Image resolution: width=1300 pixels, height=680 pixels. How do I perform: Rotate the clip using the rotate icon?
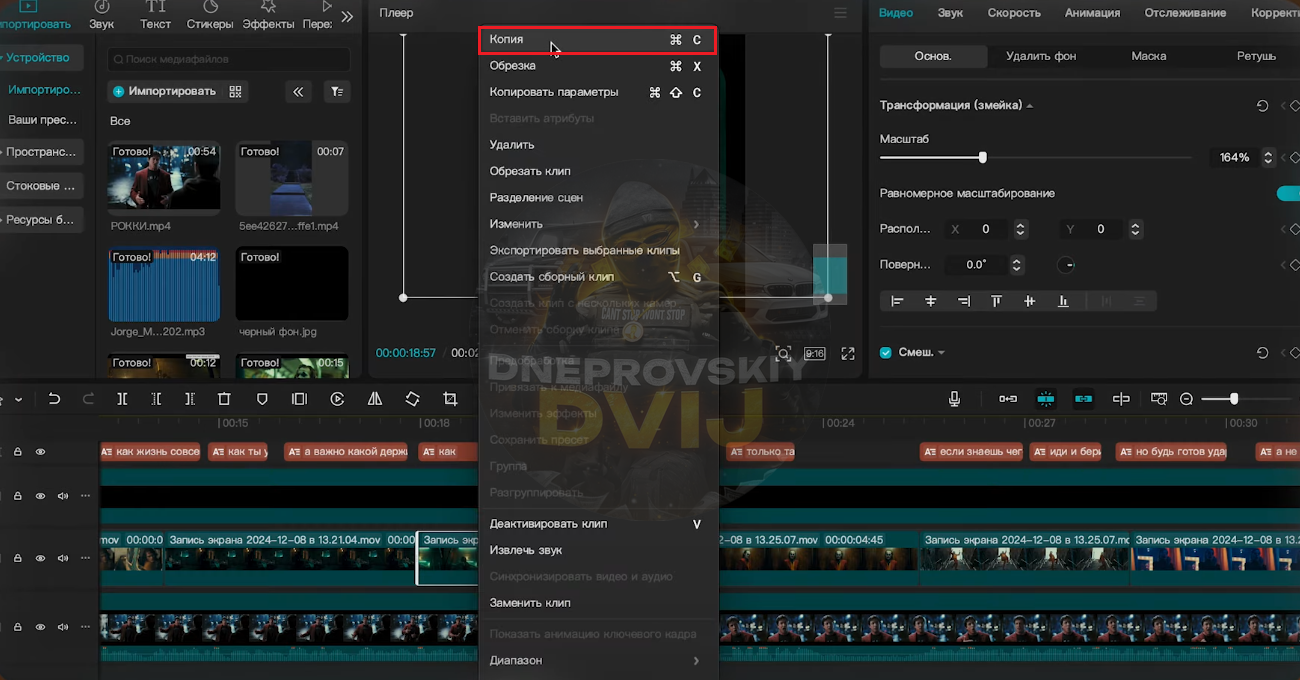[x=412, y=399]
